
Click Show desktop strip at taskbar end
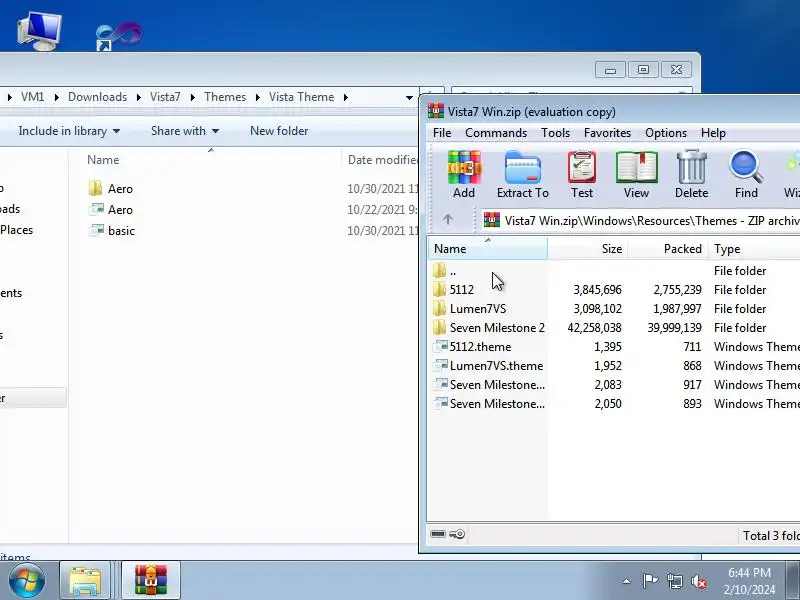(793, 581)
